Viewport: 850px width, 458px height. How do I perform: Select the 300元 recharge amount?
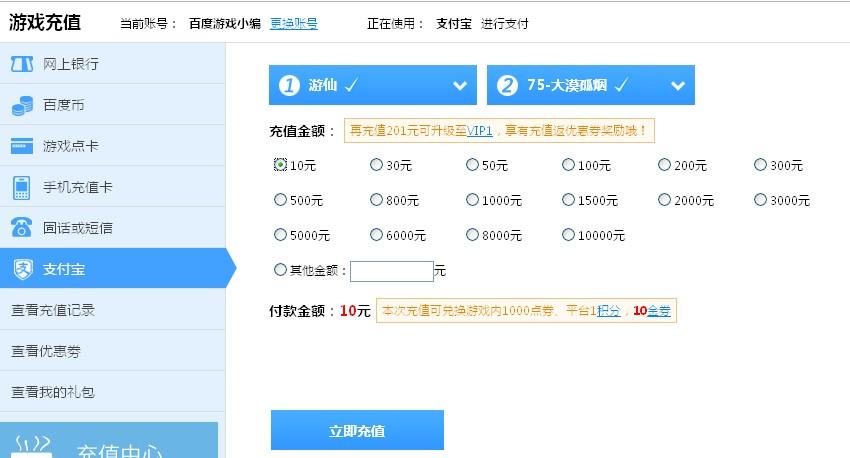(x=760, y=164)
